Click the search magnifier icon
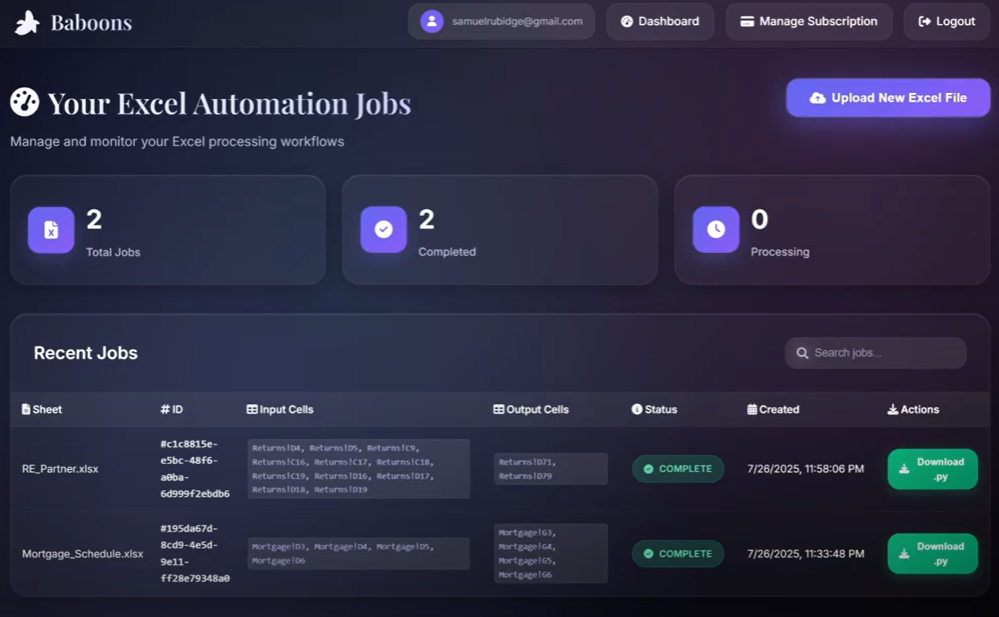This screenshot has width=999, height=617. pyautogui.click(x=802, y=352)
